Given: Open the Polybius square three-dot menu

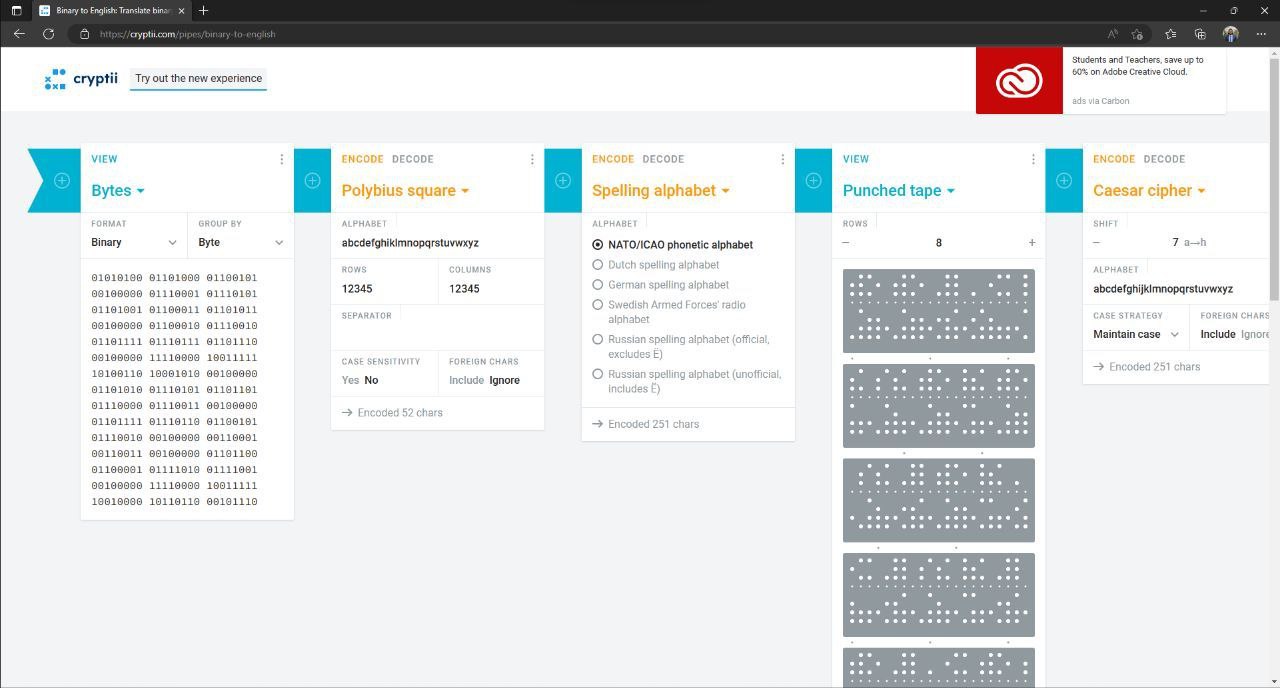Looking at the screenshot, I should click(532, 159).
